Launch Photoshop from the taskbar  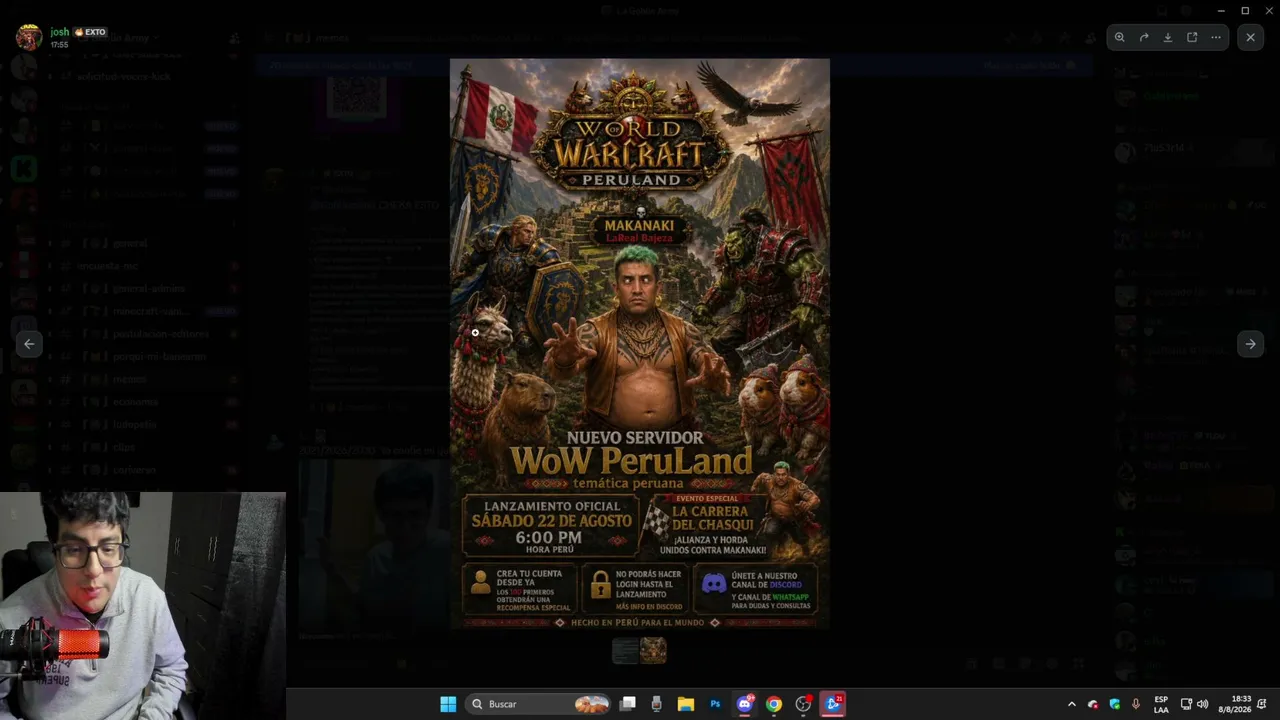(715, 704)
